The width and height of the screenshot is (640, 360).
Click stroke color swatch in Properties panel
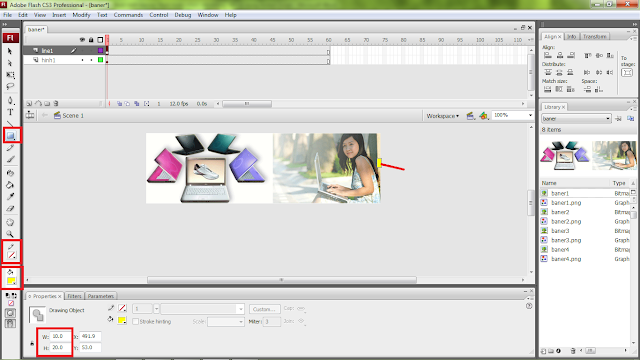click(122, 308)
